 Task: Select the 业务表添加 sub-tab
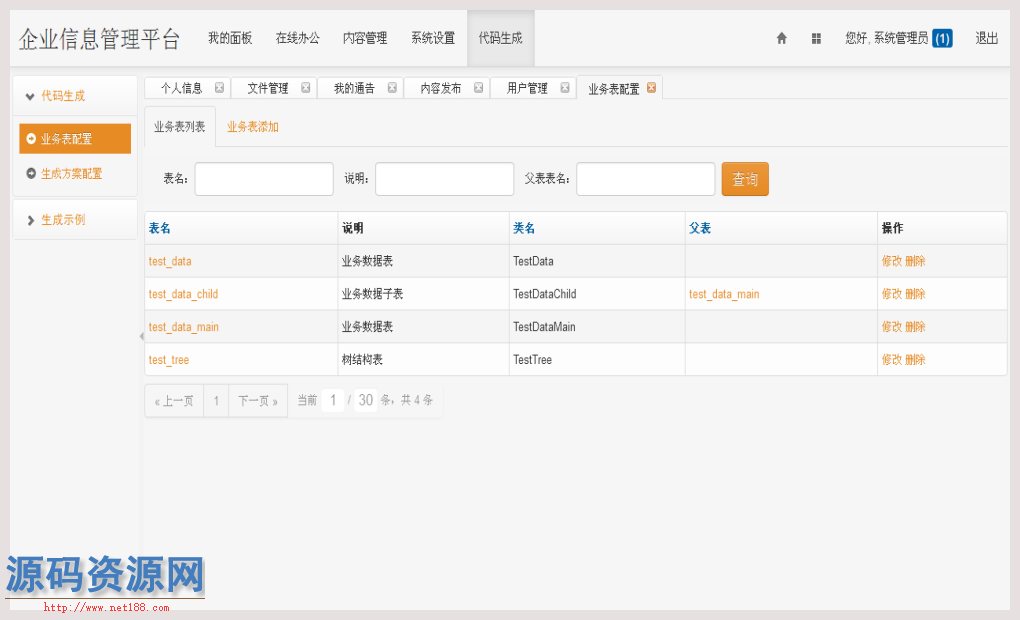(252, 127)
